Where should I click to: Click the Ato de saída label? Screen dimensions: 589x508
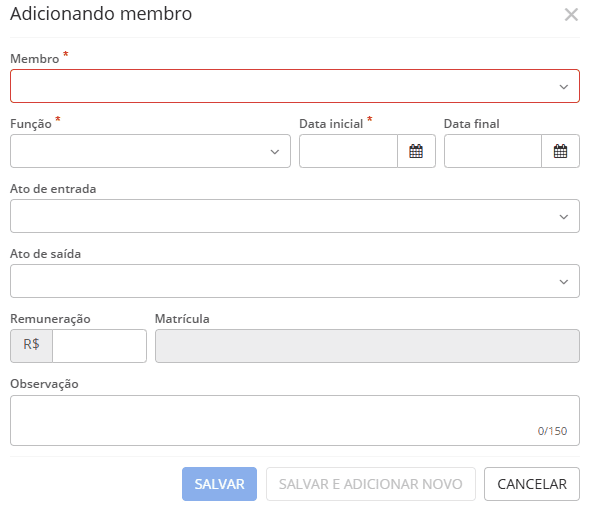point(45,254)
